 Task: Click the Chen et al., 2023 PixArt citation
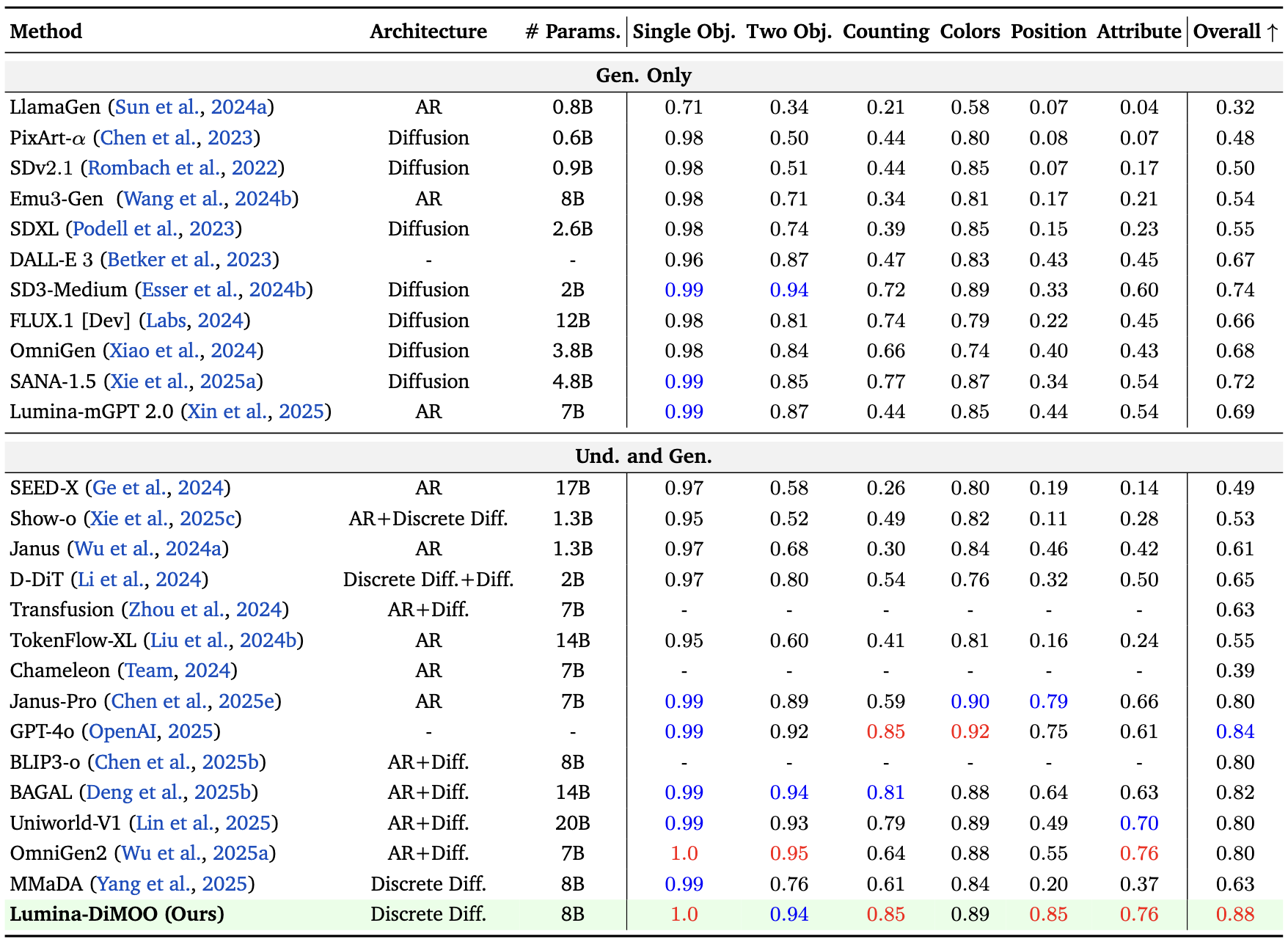coord(176,138)
